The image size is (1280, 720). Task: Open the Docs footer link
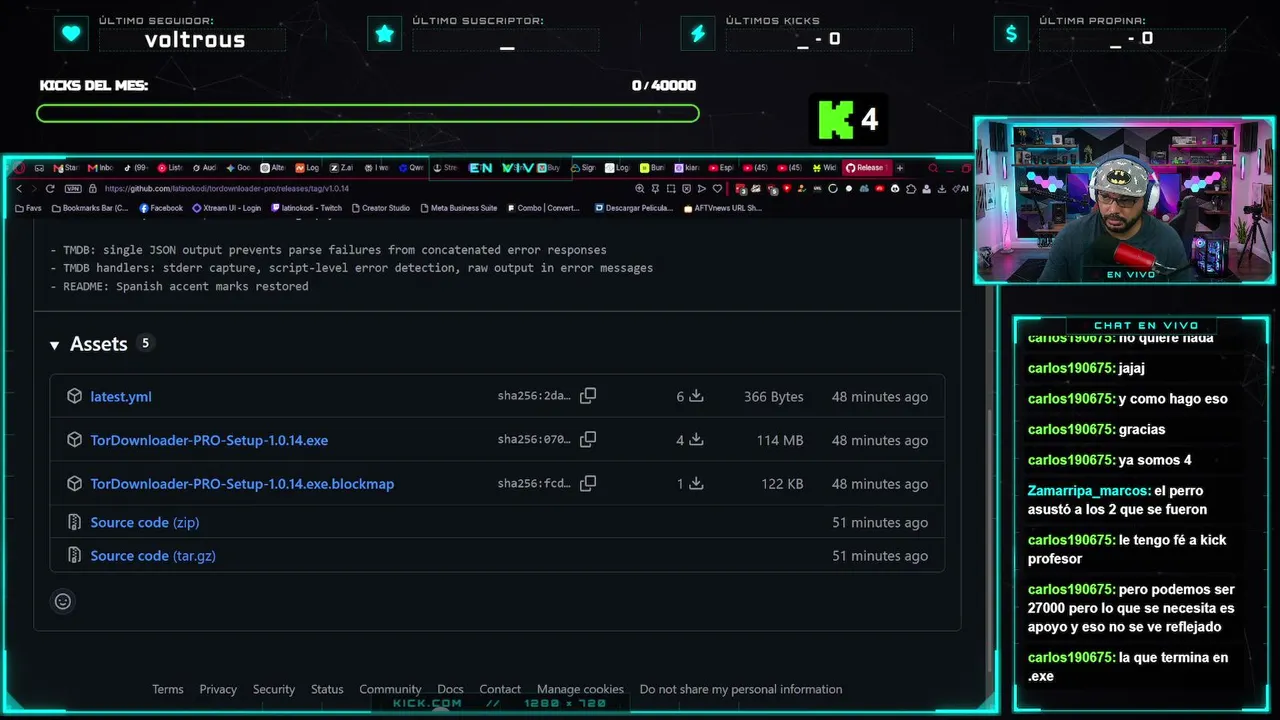tap(450, 689)
